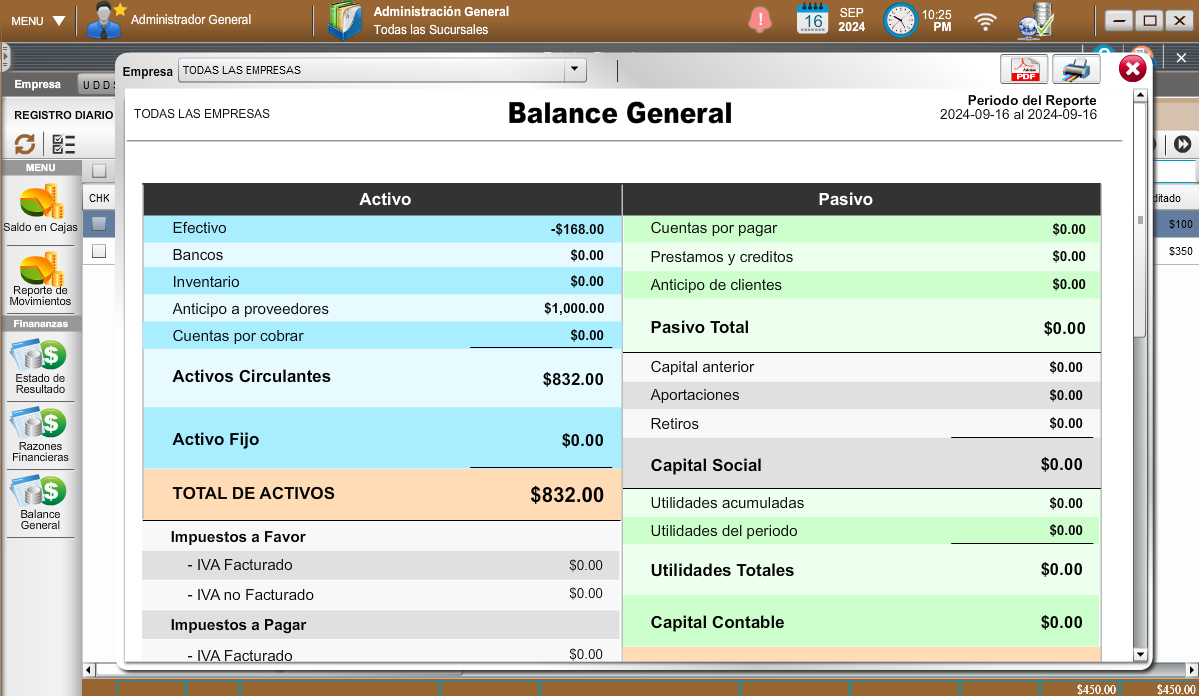Click the refresh arrows icon under Registro Diario
Image resolution: width=1199 pixels, height=696 pixels.
coord(25,144)
